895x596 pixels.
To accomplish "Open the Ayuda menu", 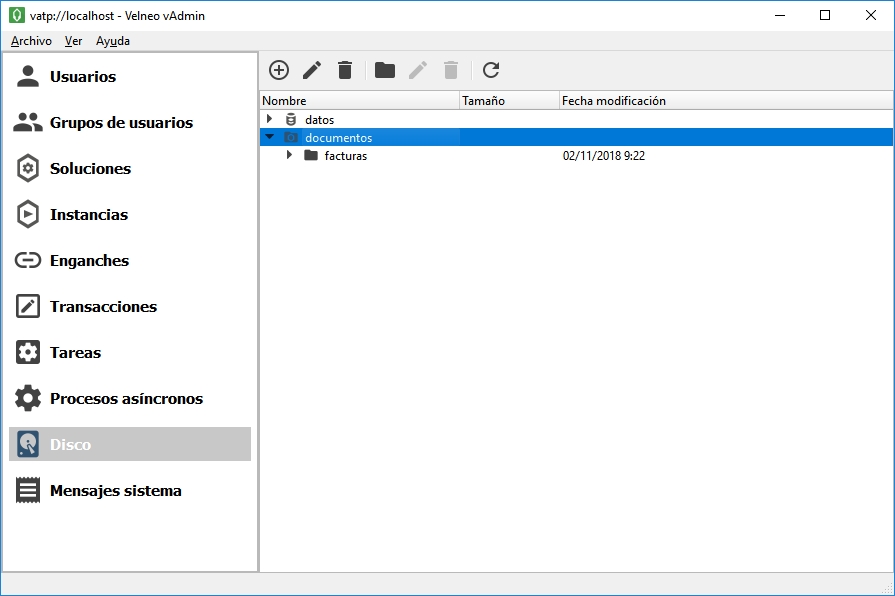I will 113,41.
